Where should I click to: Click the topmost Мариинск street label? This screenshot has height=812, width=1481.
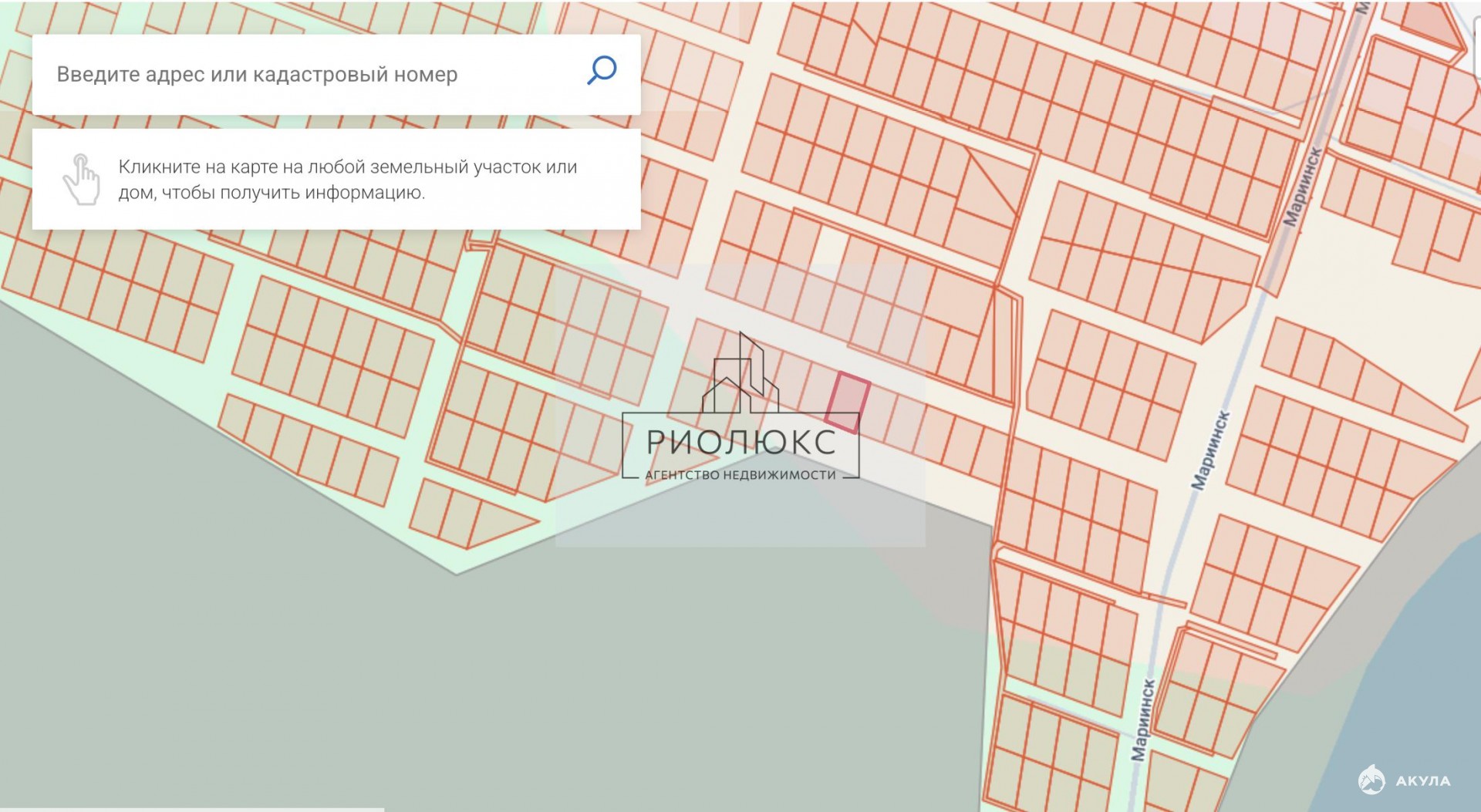1303,187
